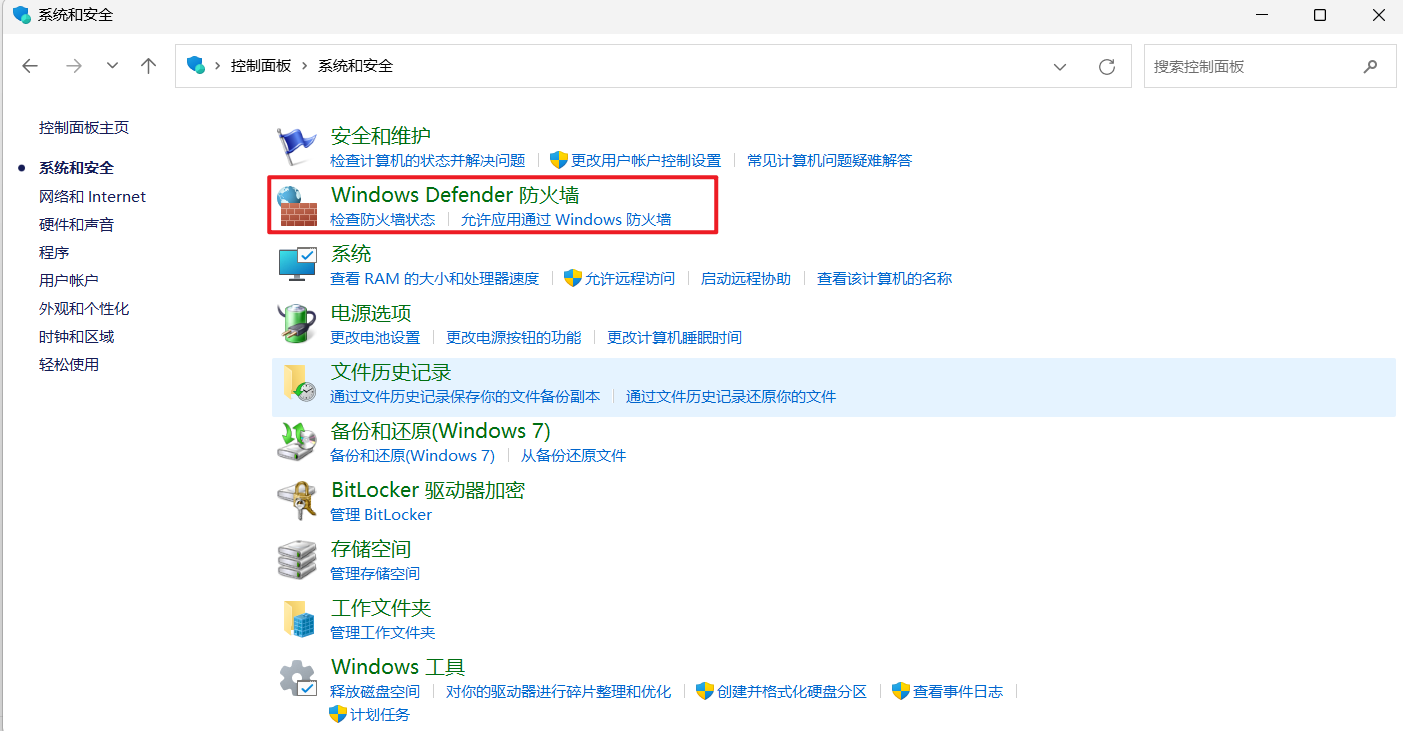This screenshot has height=731, width=1403.
Task: Select 用户帐户 in sidebar
Action: (x=69, y=280)
